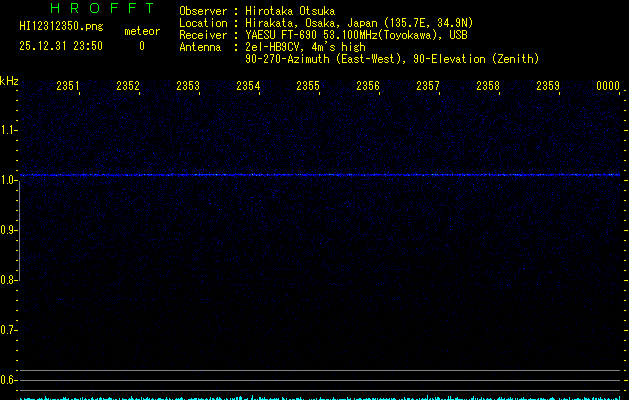Click the 0000 time marker
Screen dimensions: 629x400
(608, 87)
